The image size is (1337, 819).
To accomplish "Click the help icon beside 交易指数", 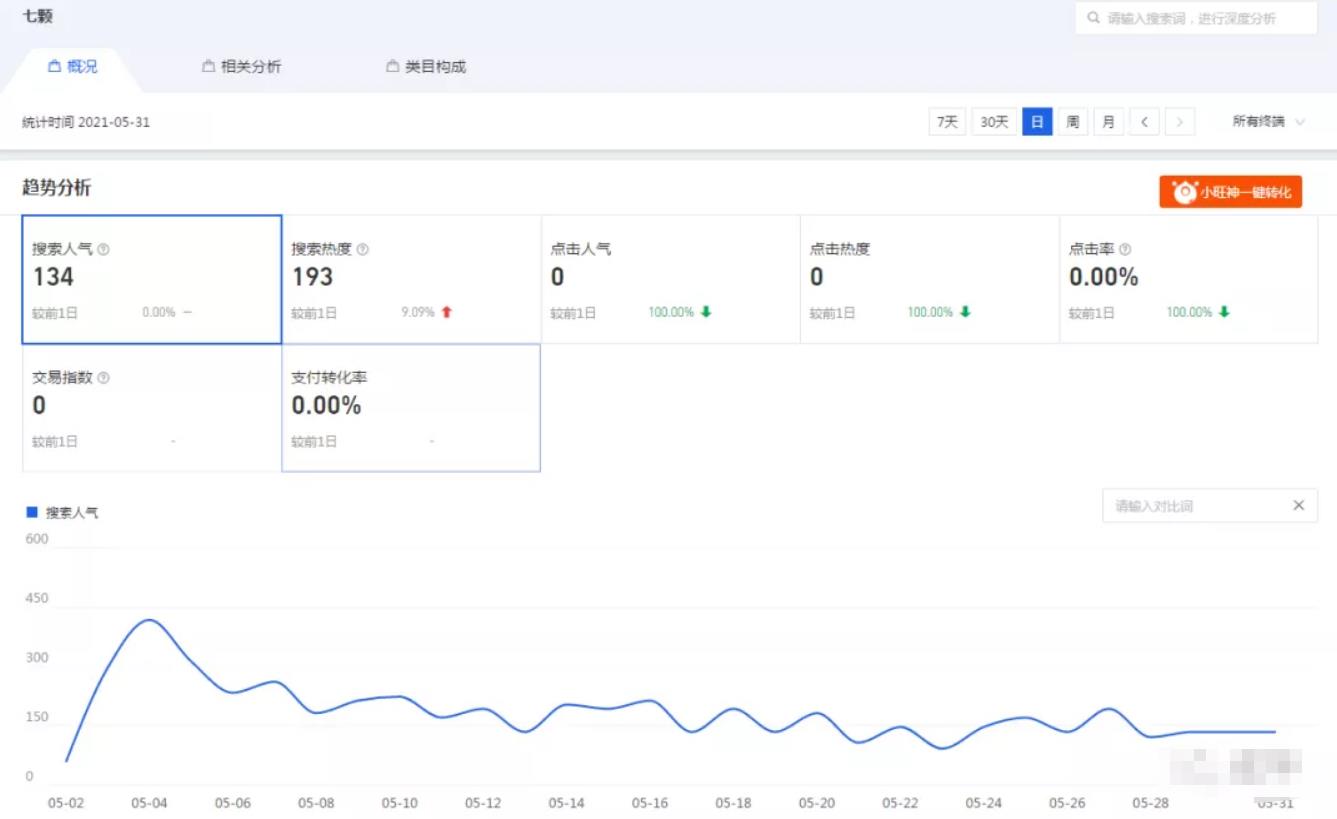I will click(104, 378).
